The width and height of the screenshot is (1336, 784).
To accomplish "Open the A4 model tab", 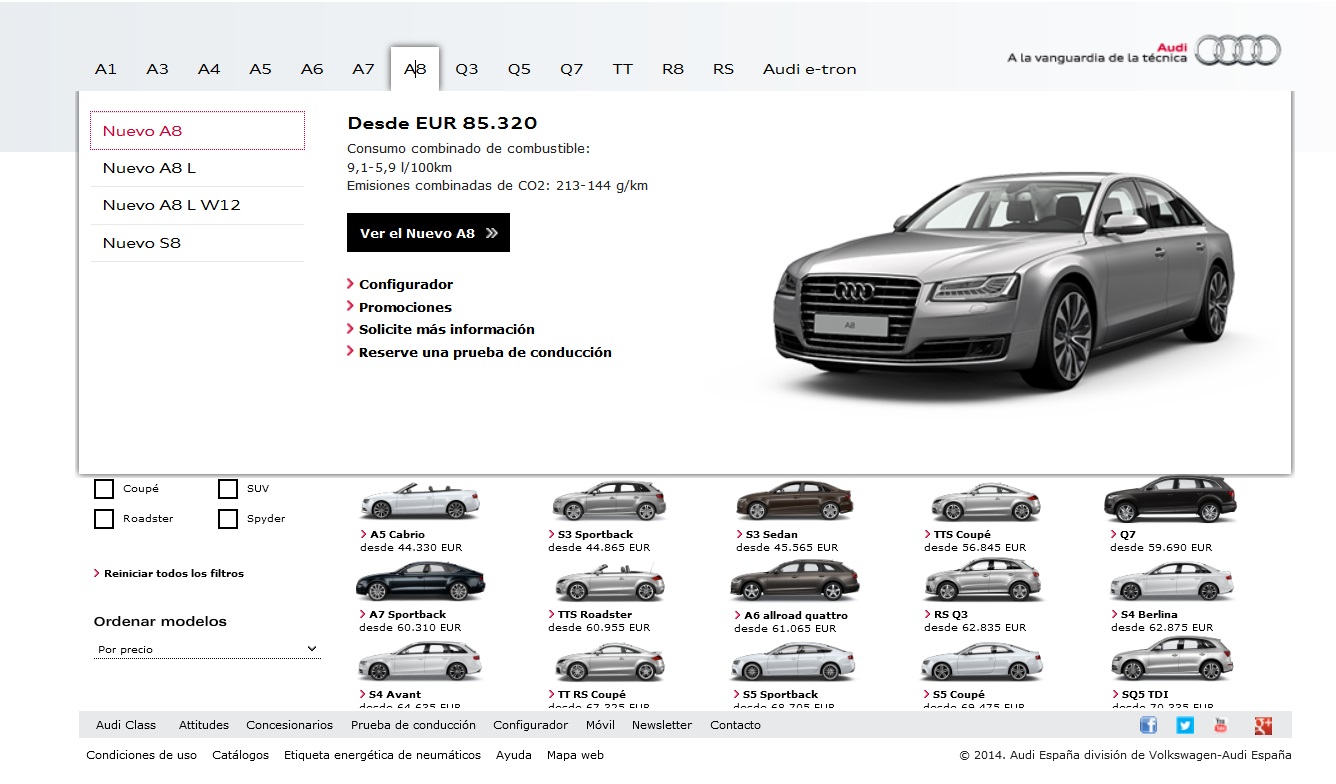I will click(209, 69).
